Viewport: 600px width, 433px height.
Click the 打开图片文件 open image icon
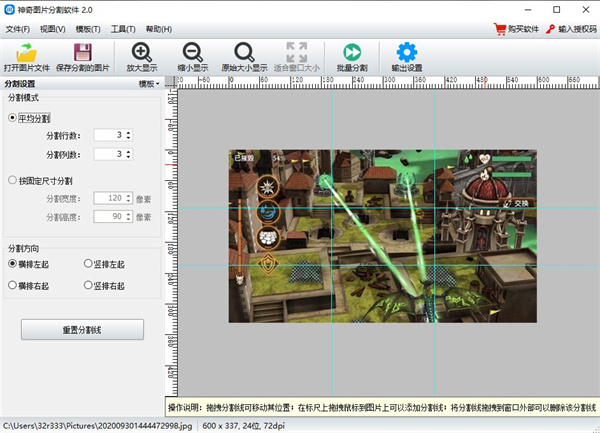[x=27, y=52]
